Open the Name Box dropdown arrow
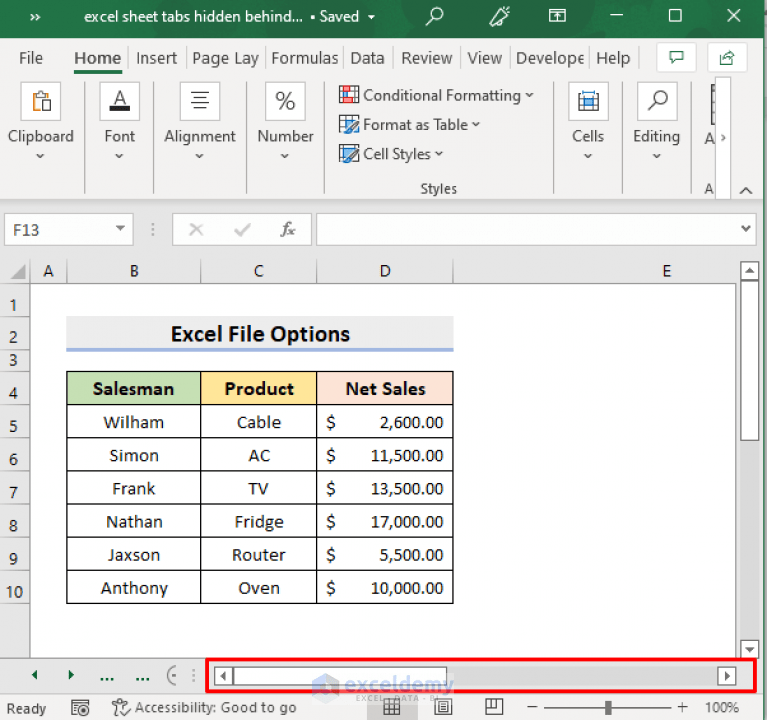This screenshot has height=720, width=767. pos(120,228)
